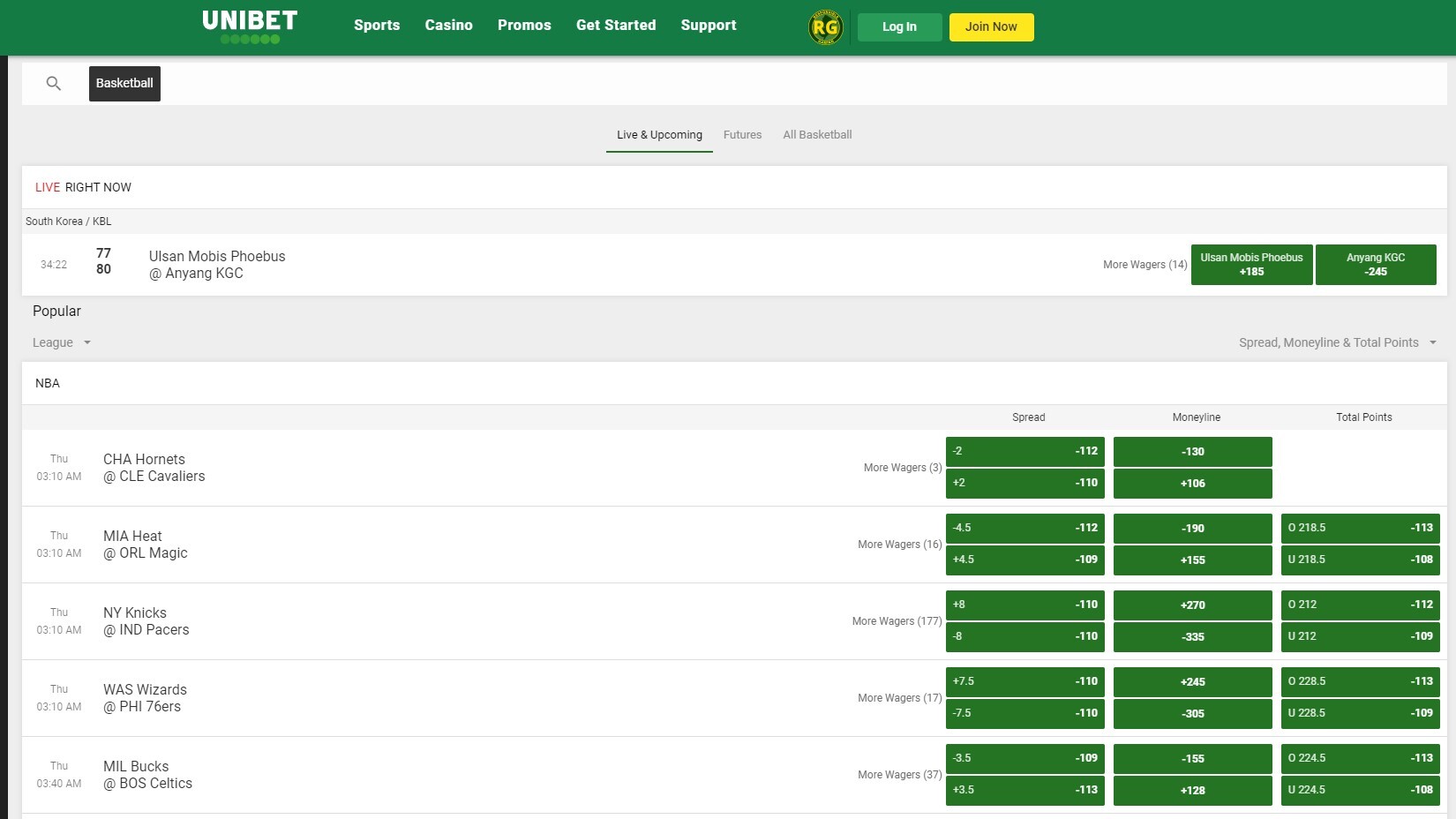Viewport: 1456px width, 819px height.
Task: Select Over 224.5 total points
Action: tap(1361, 758)
